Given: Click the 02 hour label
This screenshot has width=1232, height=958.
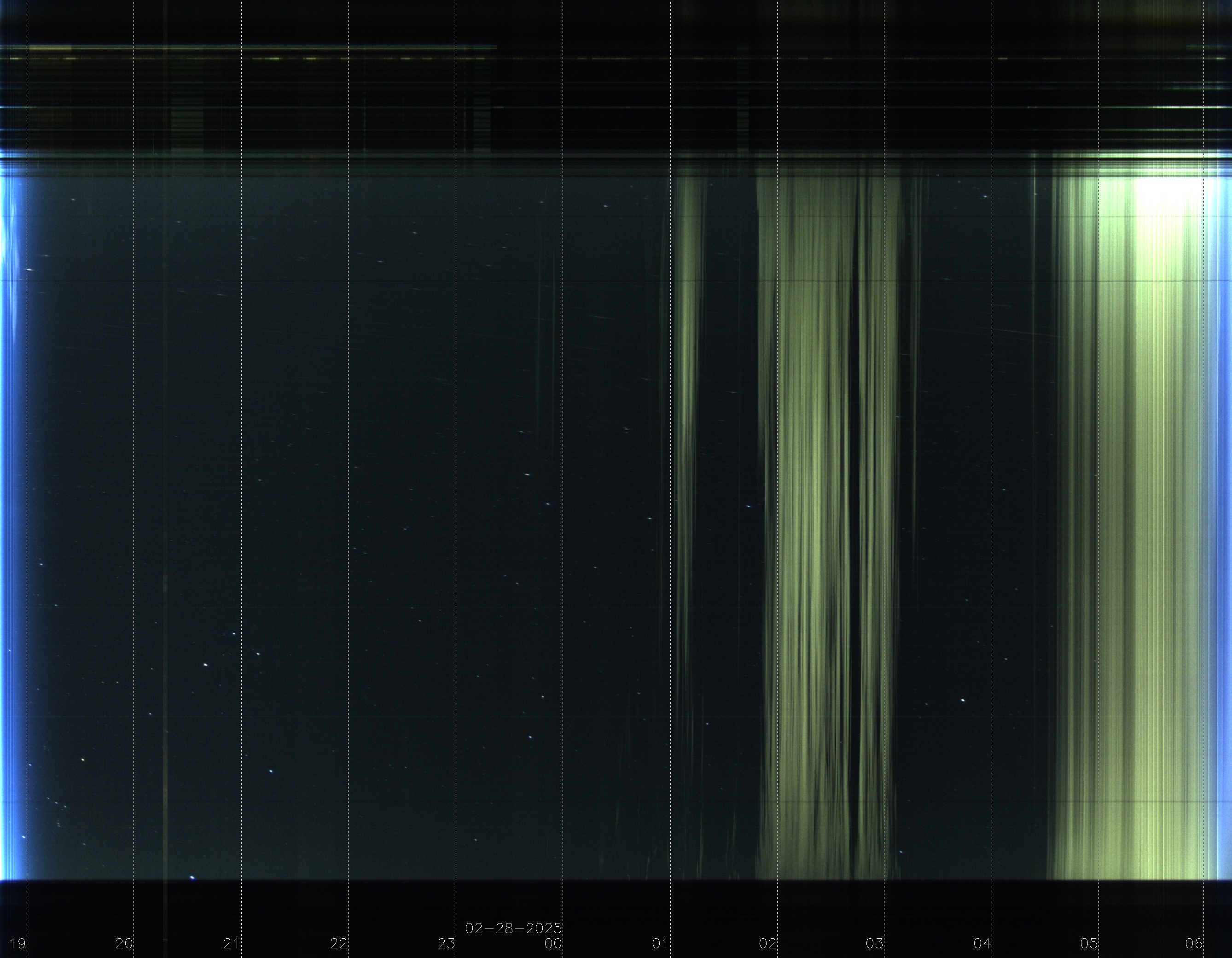Looking at the screenshot, I should tap(768, 943).
